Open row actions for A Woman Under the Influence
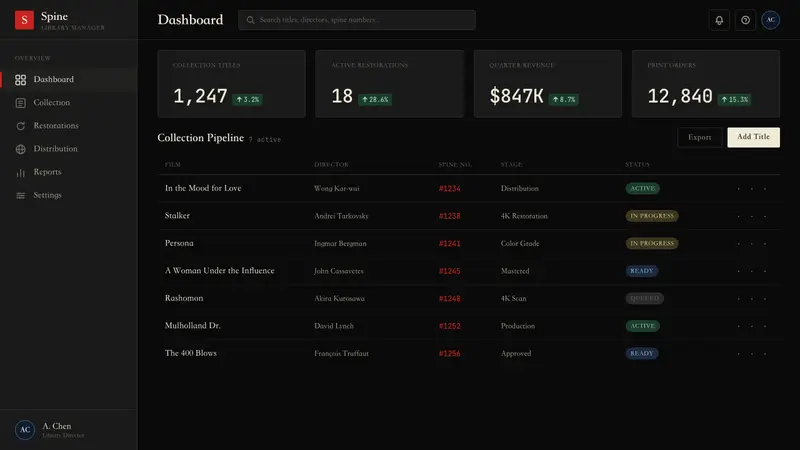Viewport: 800px width, 450px height. 752,271
